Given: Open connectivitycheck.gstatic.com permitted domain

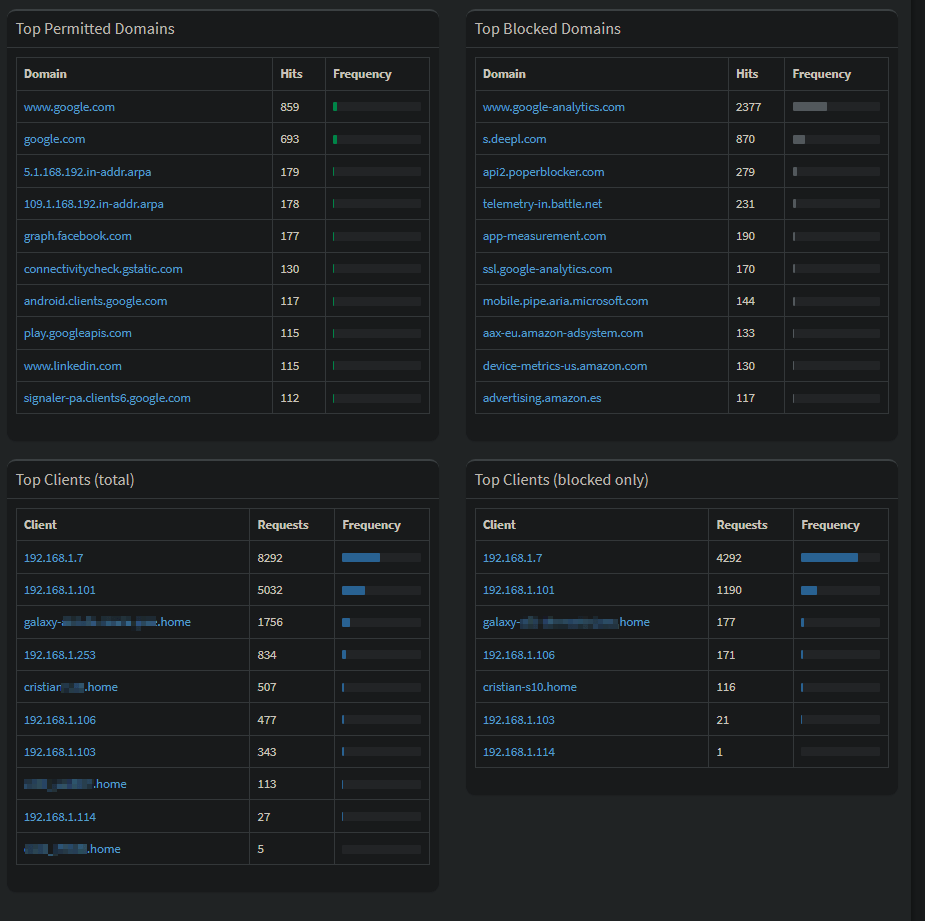Looking at the screenshot, I should pyautogui.click(x=103, y=269).
